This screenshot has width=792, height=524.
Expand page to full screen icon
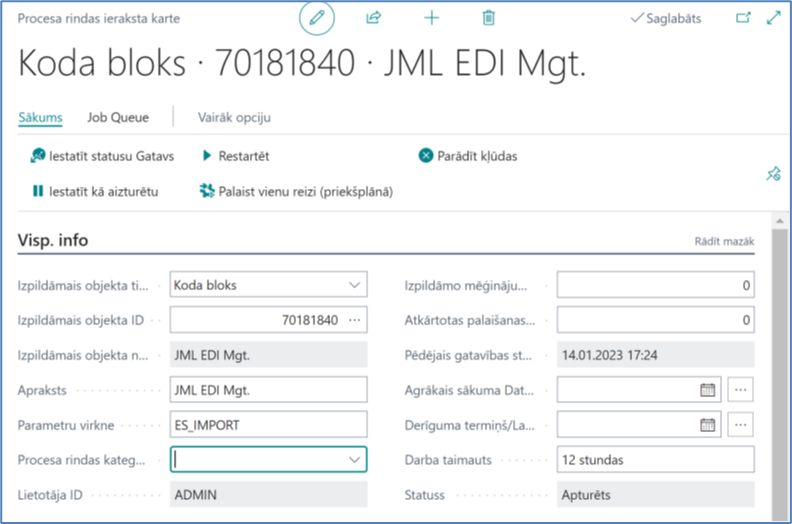click(x=772, y=18)
